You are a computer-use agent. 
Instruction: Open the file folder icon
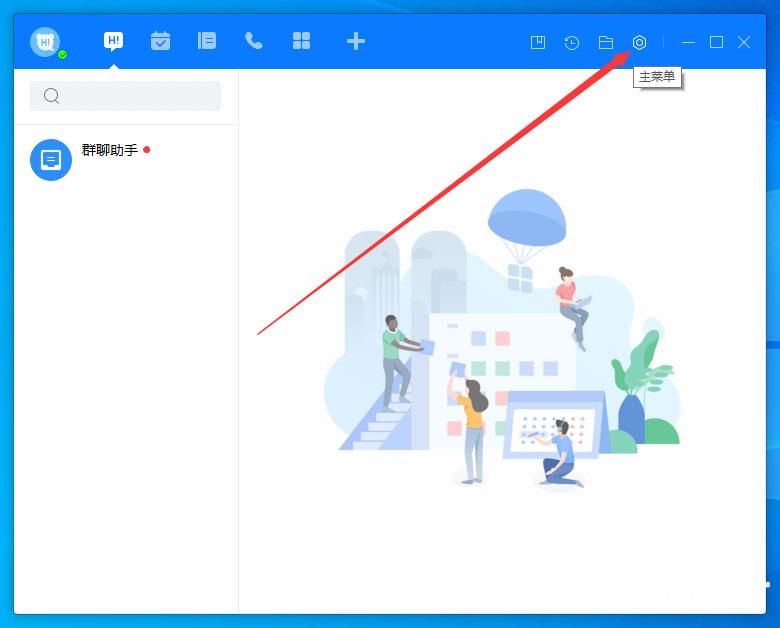pyautogui.click(x=605, y=42)
